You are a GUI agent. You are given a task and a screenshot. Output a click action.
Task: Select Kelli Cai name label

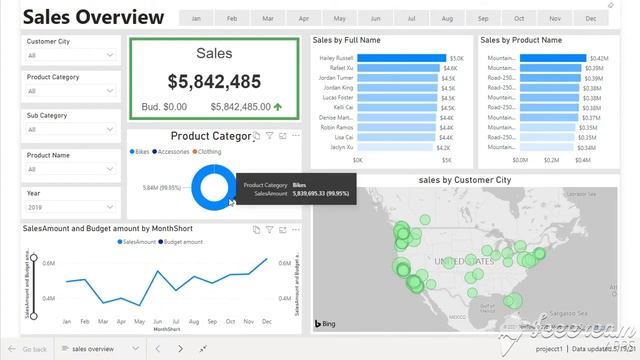343,107
